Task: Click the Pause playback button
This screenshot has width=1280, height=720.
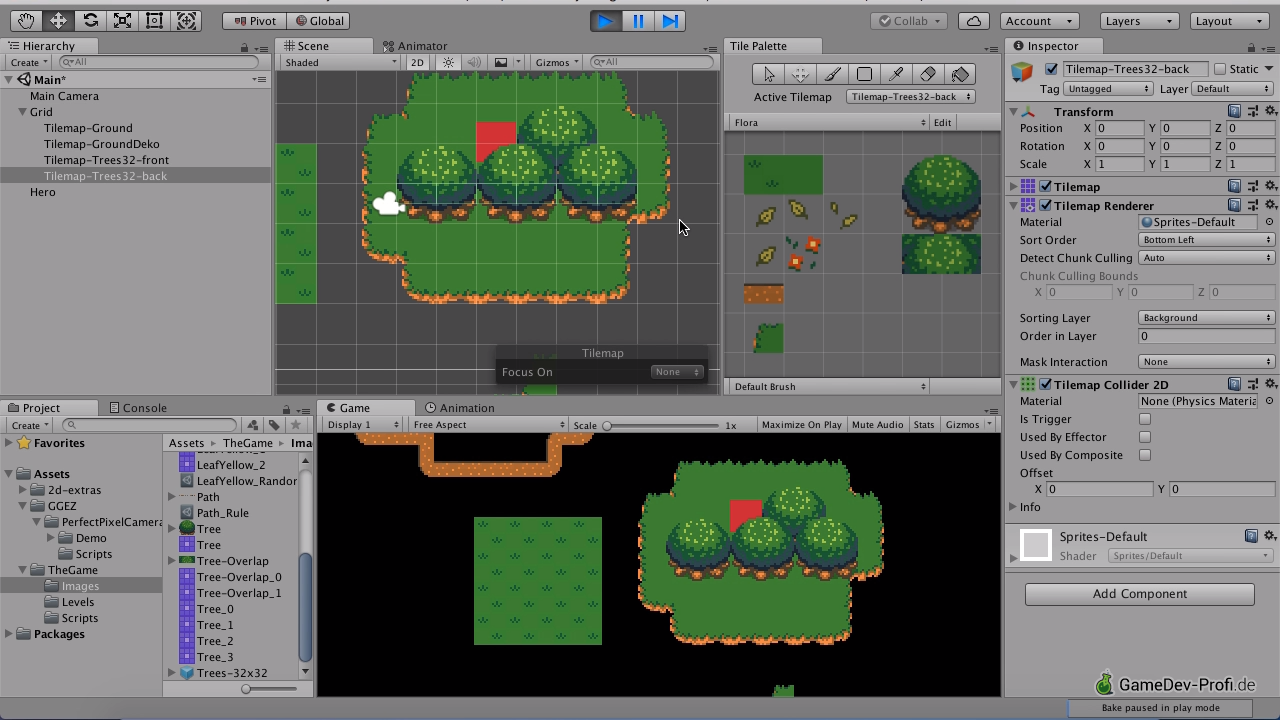Action: pyautogui.click(x=638, y=21)
